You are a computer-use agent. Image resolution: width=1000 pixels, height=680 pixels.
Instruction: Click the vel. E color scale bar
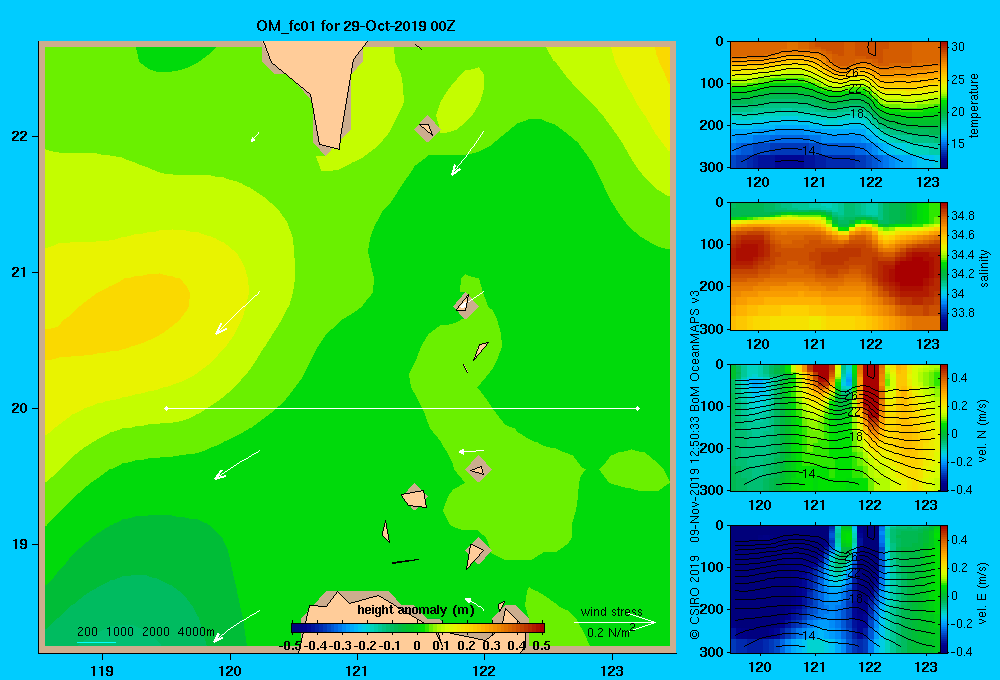click(943, 589)
